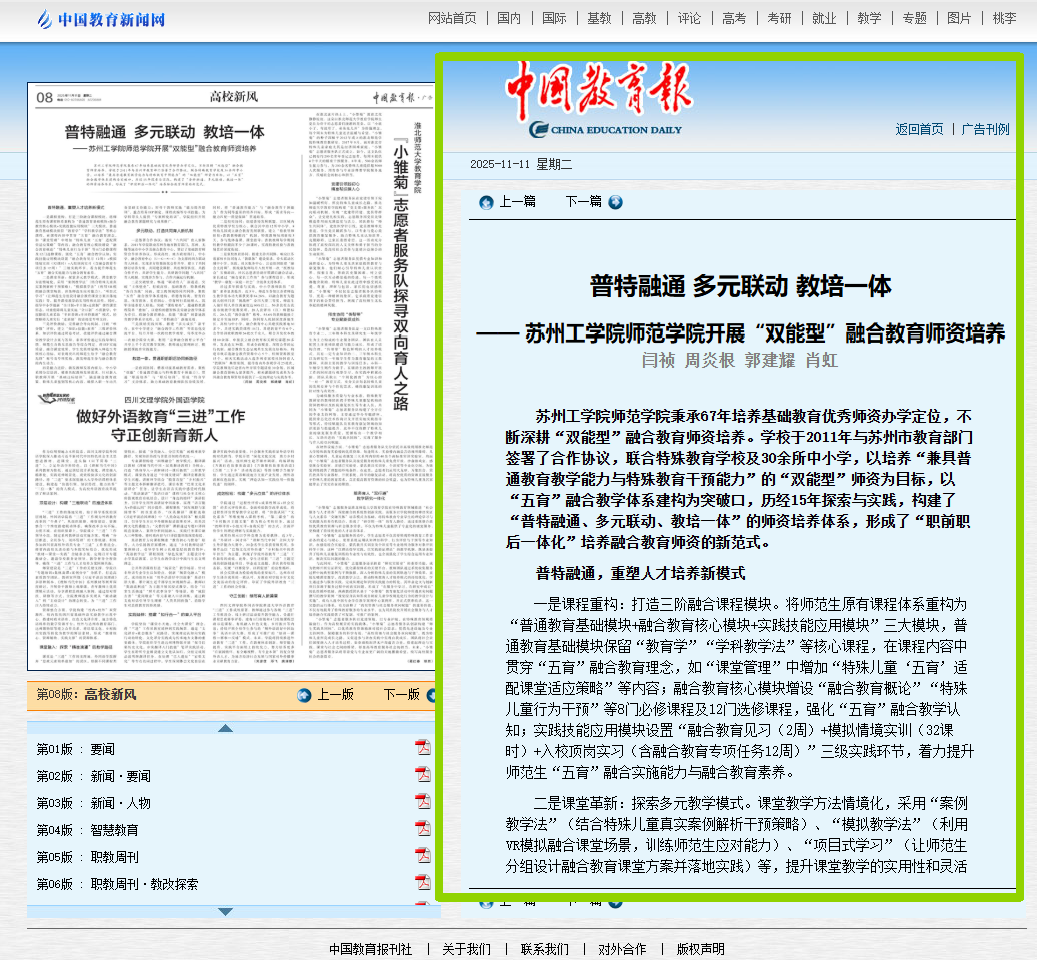The width and height of the screenshot is (1037, 960).
Task: Download the PDF for 第02版
Action: click(x=423, y=774)
